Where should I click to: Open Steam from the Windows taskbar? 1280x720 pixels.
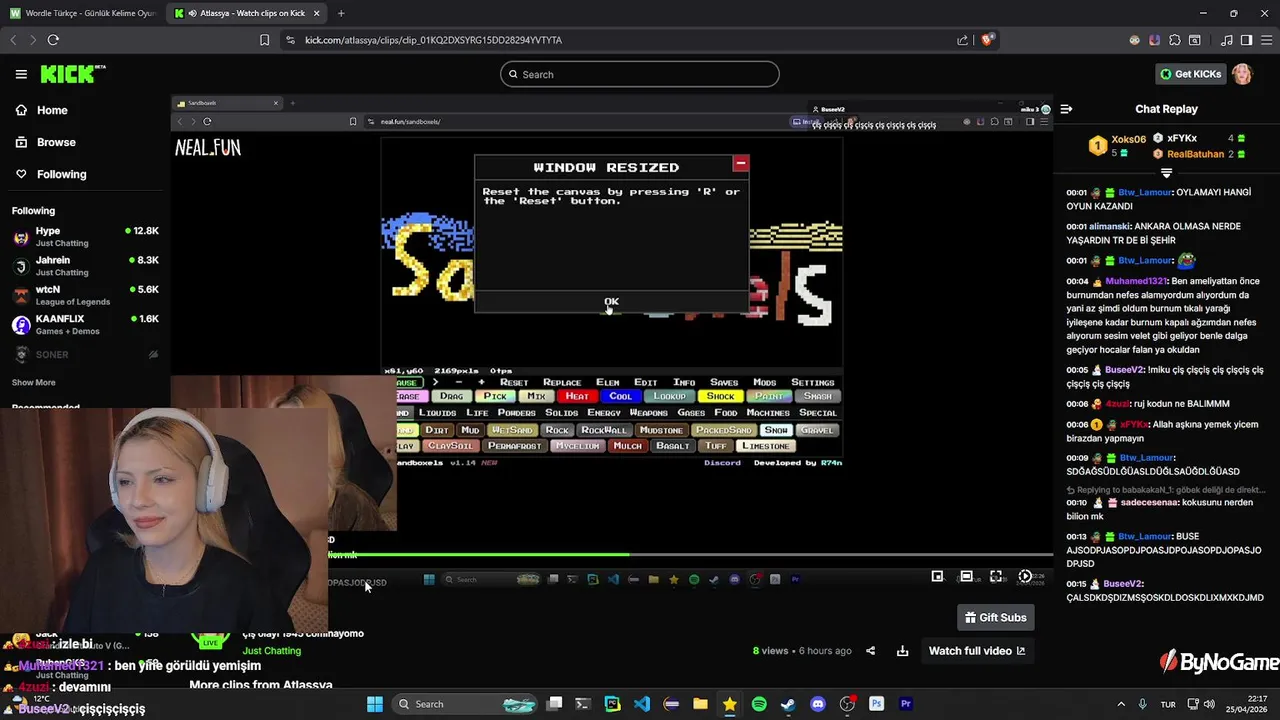(x=788, y=704)
